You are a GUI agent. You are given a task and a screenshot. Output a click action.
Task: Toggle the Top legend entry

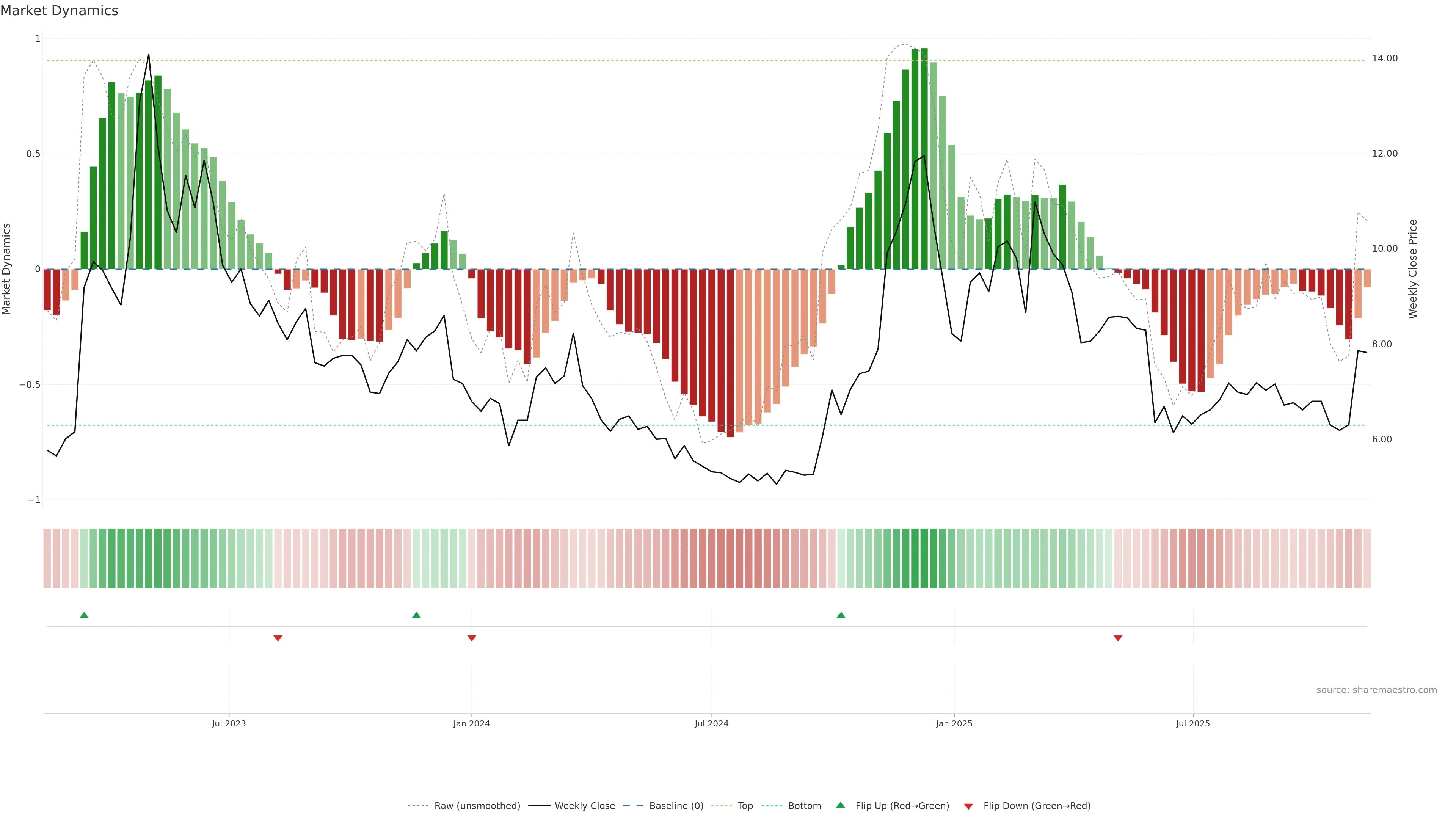pos(745,806)
